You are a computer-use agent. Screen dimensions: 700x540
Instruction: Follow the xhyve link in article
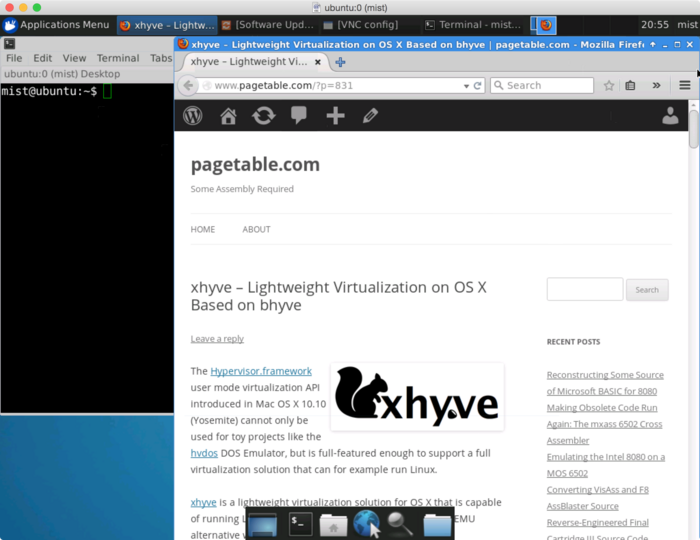203,503
